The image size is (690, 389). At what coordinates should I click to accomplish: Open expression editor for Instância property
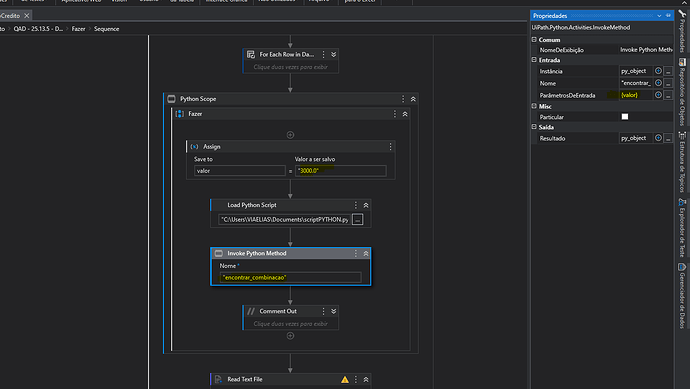pos(668,71)
